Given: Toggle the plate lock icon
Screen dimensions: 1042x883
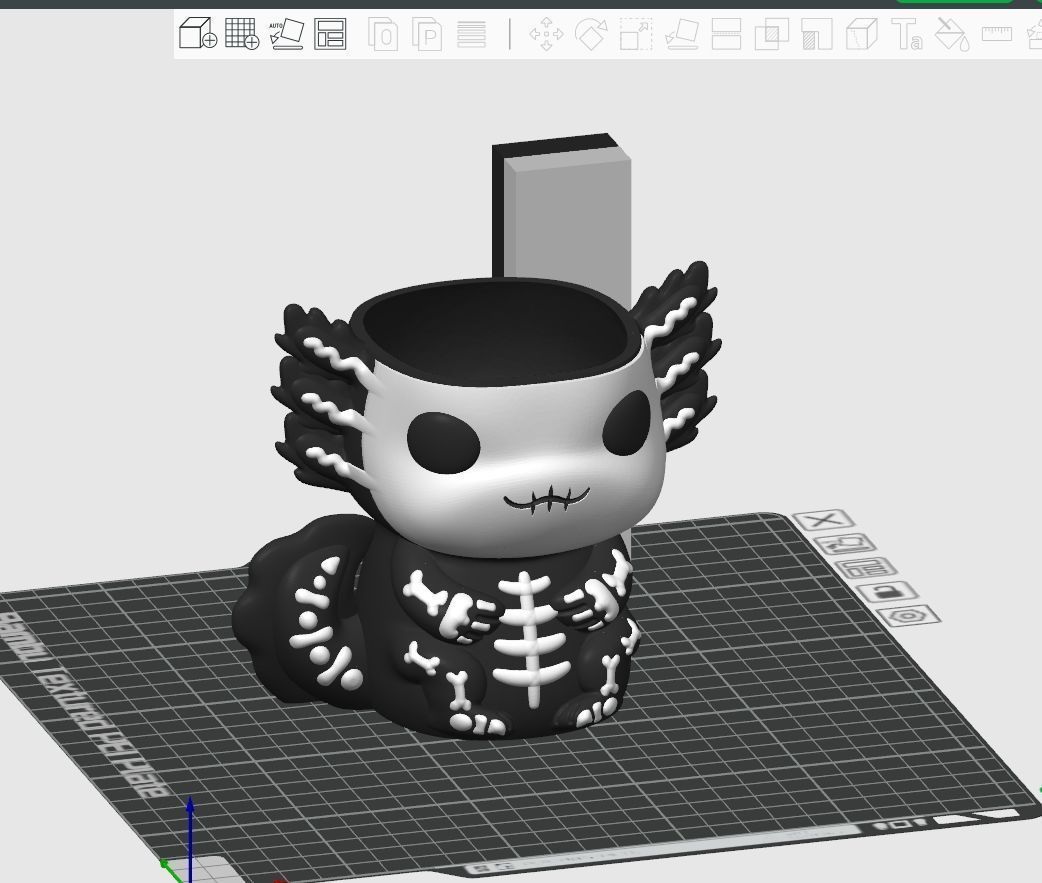Looking at the screenshot, I should (x=887, y=591).
